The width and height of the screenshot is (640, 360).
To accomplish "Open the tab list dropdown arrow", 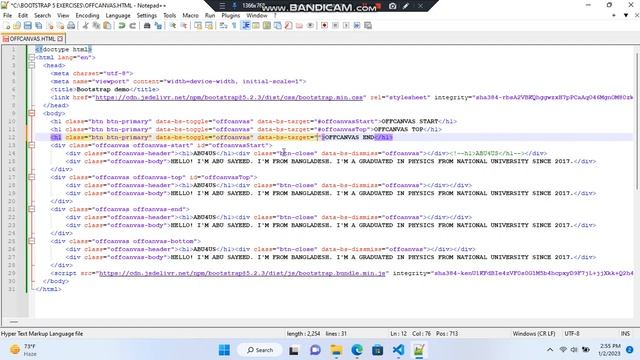I will pyautogui.click(x=626, y=16).
